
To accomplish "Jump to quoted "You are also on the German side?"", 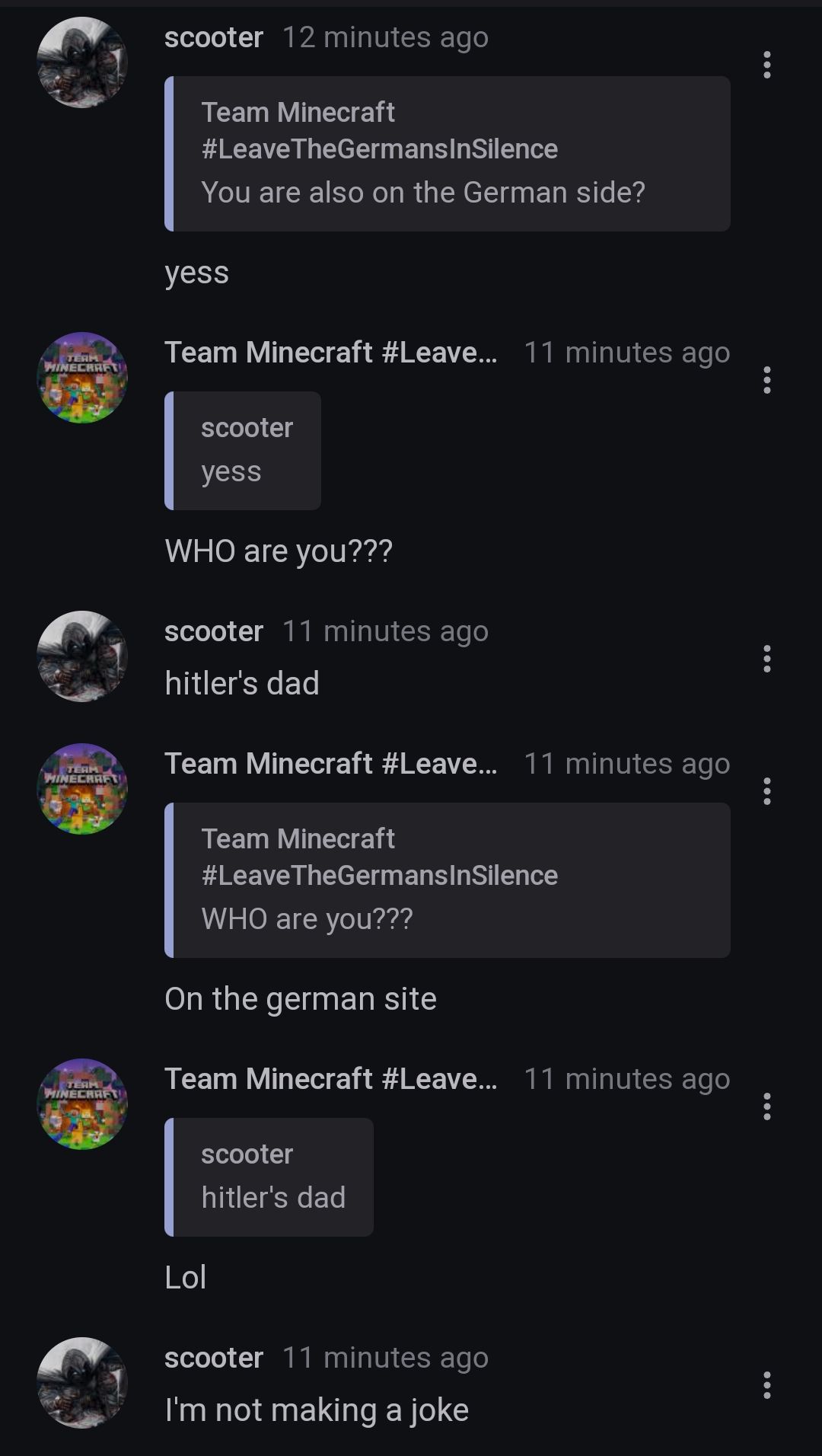I will pyautogui.click(x=448, y=154).
